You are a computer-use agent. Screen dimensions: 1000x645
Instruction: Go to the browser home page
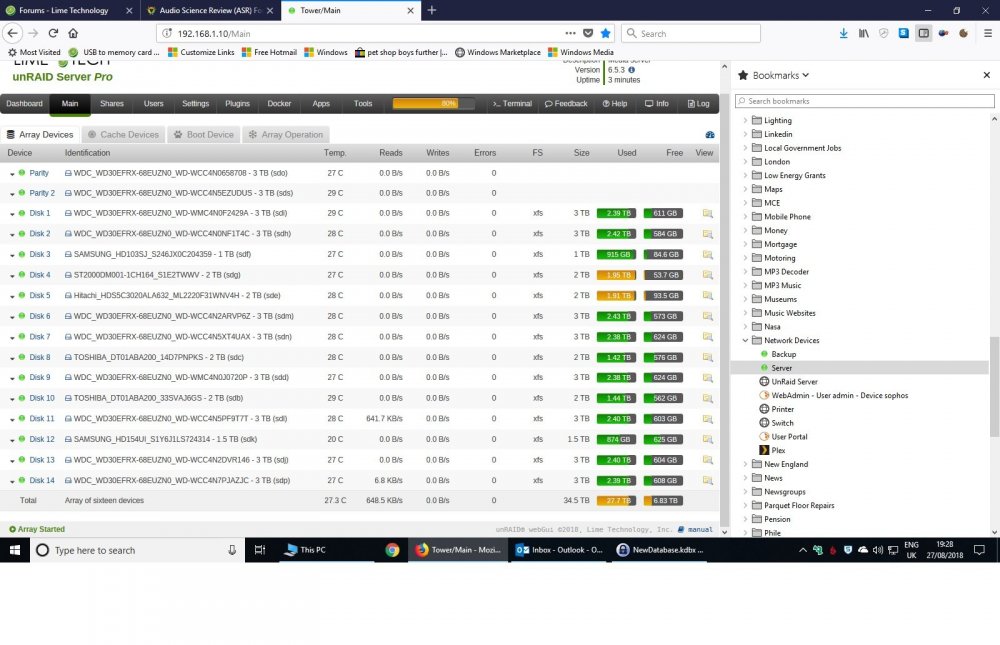click(x=73, y=33)
